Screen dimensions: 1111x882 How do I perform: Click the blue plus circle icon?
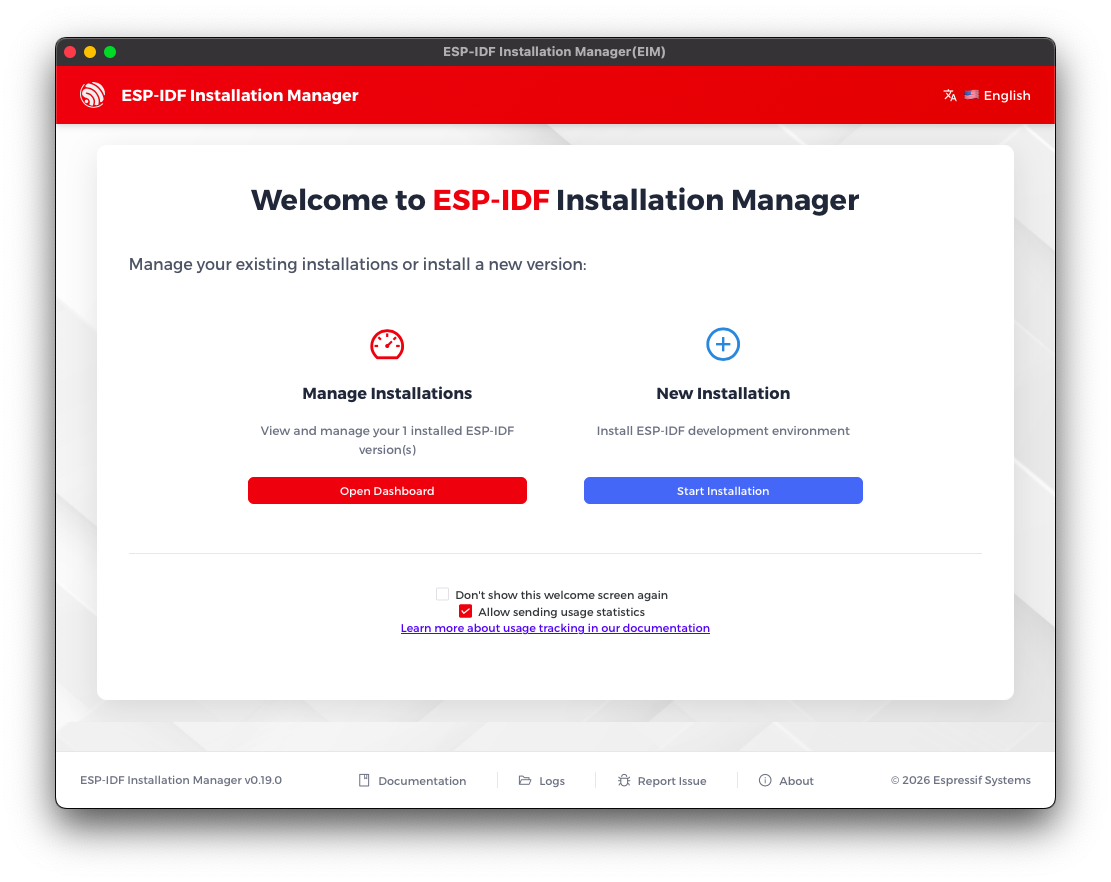[x=723, y=344]
